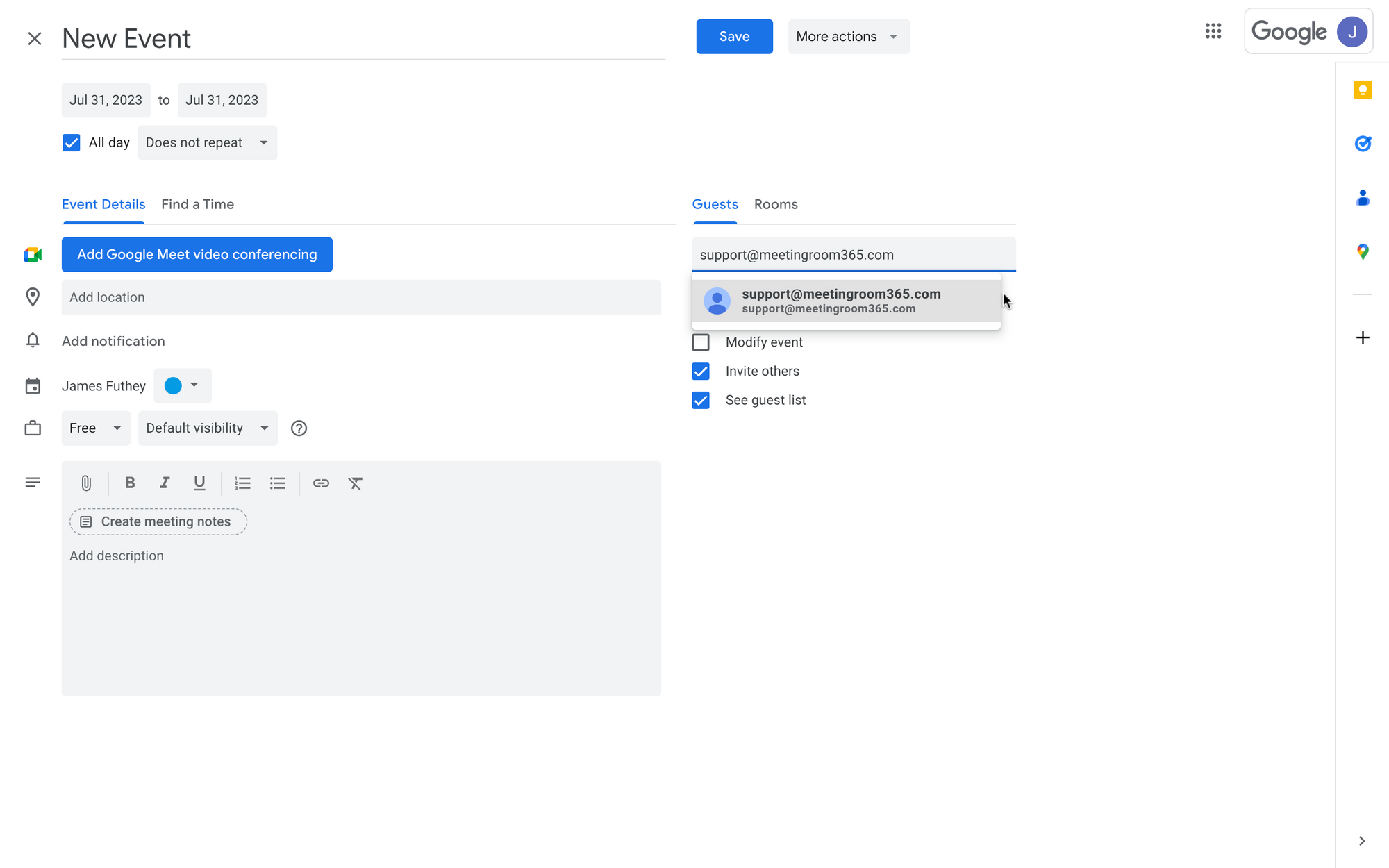The image size is (1389, 868).
Task: Disable the Invite others checkbox
Action: [701, 371]
